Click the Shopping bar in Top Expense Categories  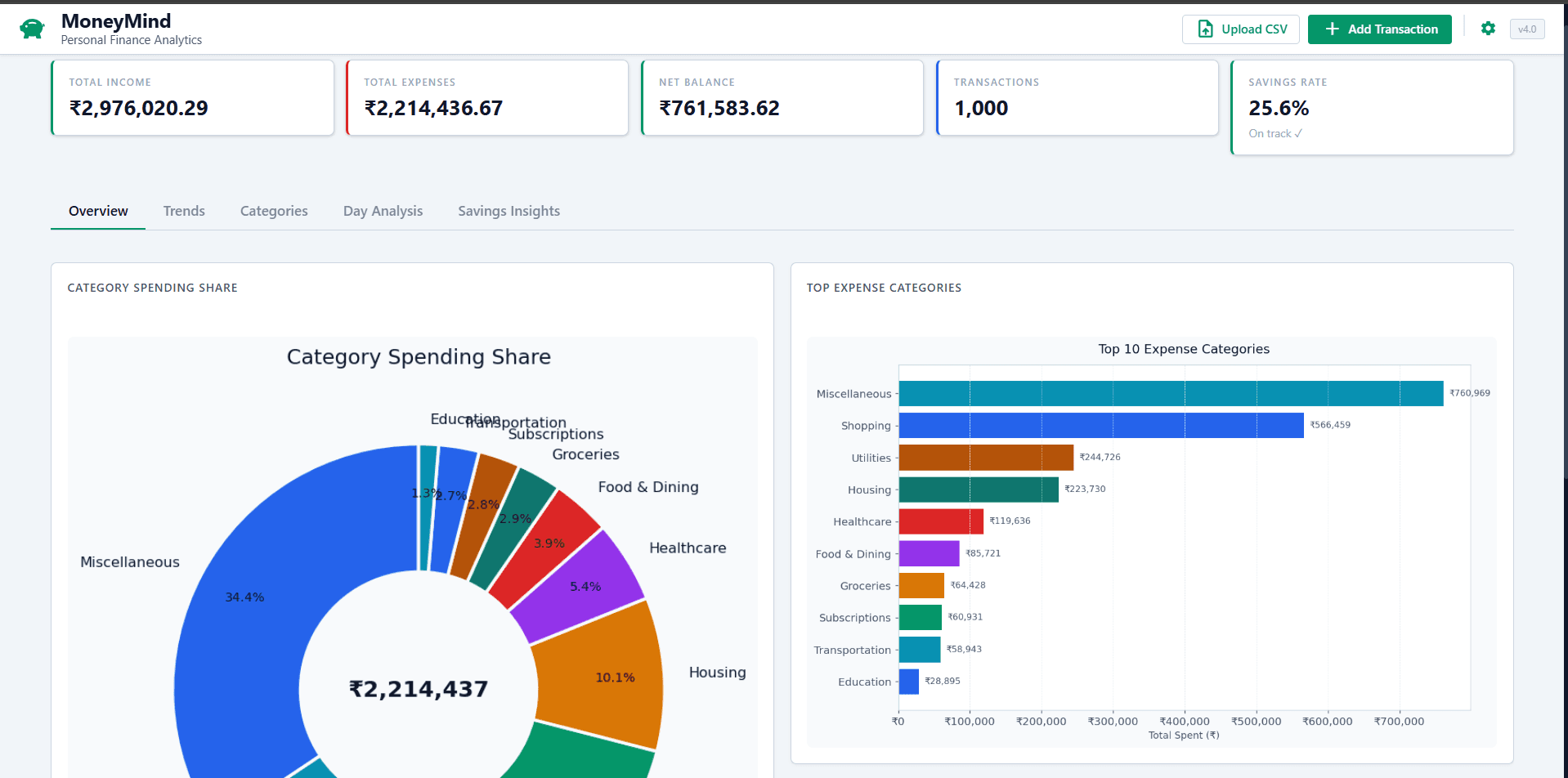point(1100,425)
